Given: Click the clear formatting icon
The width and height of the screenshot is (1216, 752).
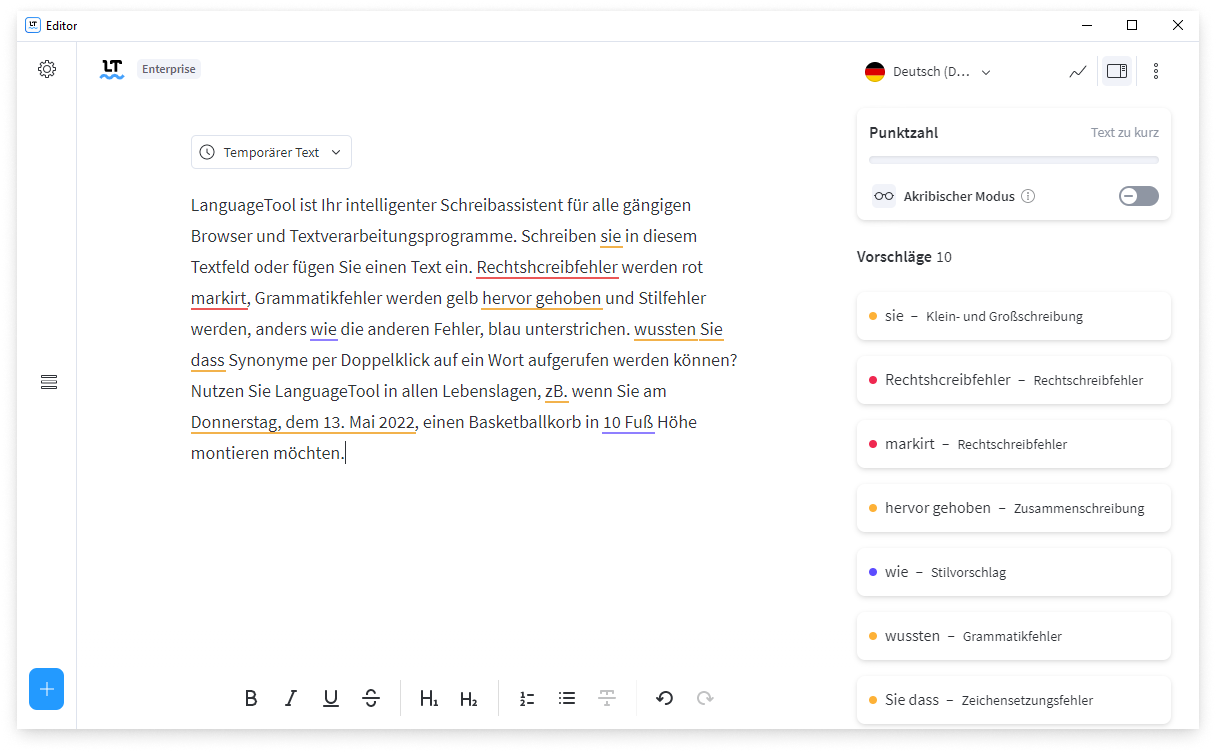Looking at the screenshot, I should pos(607,698).
